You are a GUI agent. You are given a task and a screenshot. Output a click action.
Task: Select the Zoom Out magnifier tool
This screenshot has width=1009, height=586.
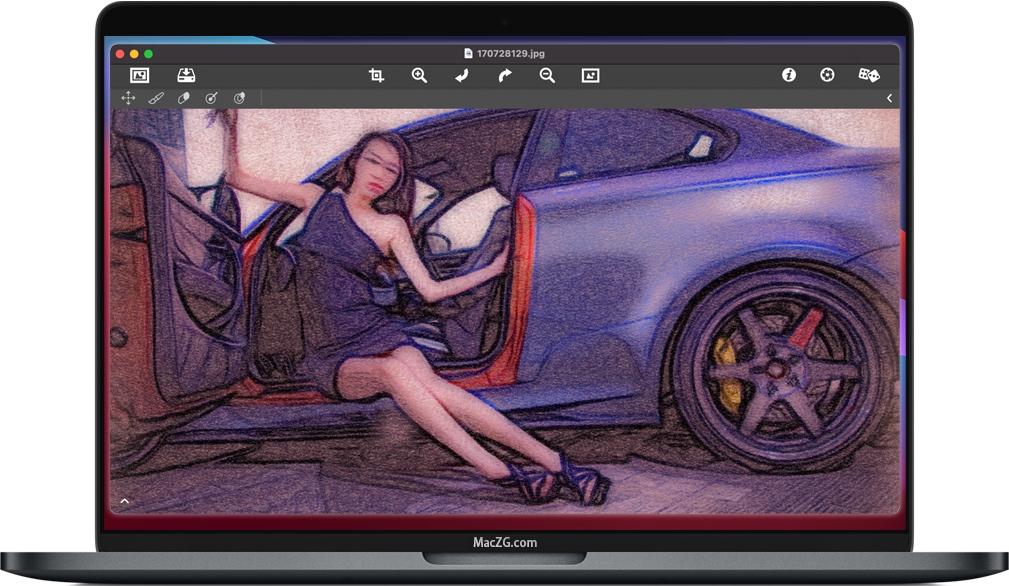click(x=547, y=75)
